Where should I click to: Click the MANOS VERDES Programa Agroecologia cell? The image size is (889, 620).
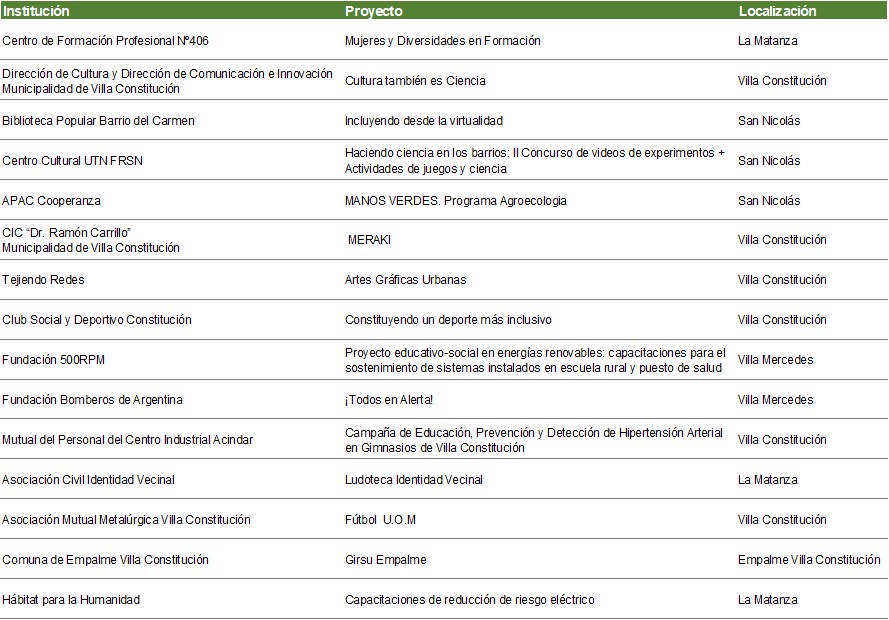[x=455, y=201]
